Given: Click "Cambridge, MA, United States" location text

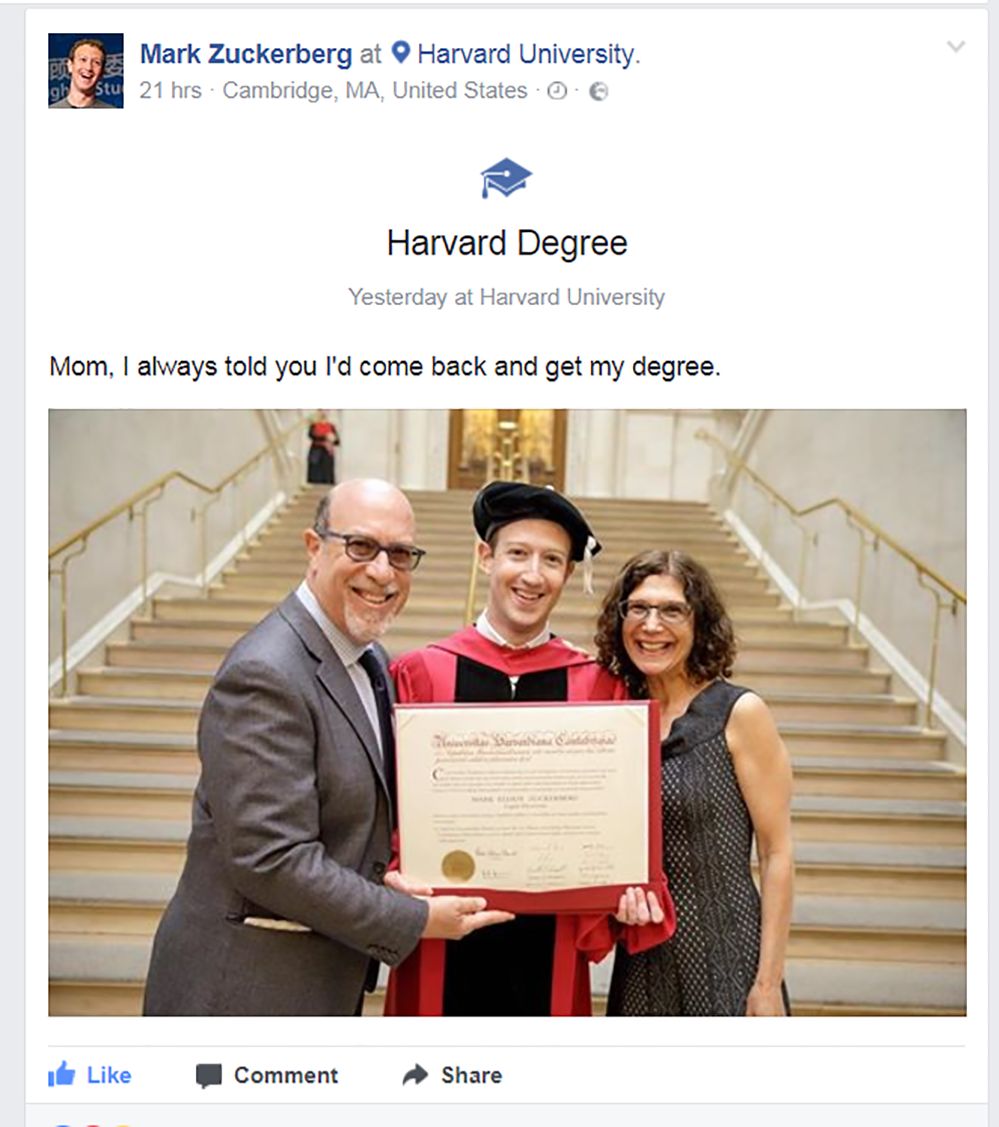Looking at the screenshot, I should pyautogui.click(x=375, y=91).
